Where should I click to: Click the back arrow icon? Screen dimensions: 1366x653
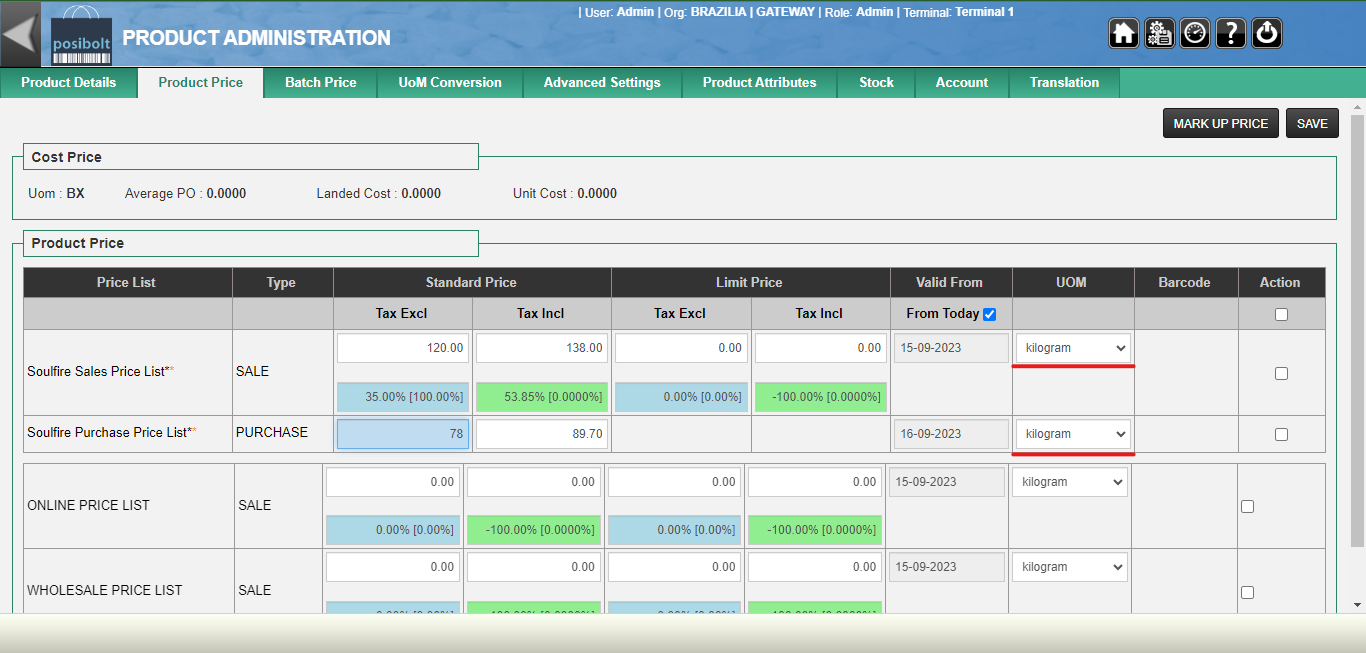[x=19, y=34]
